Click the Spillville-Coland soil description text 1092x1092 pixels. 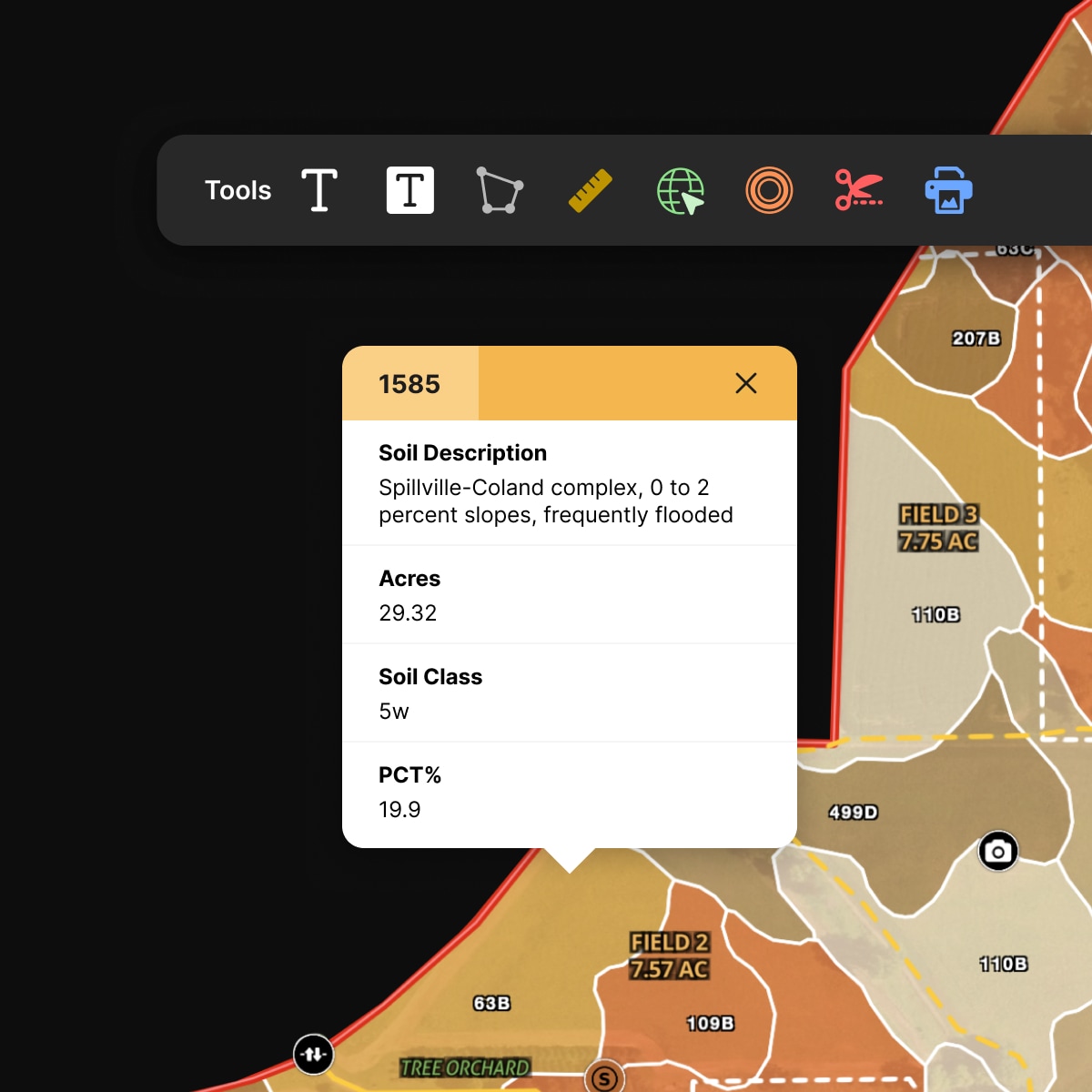[x=556, y=501]
